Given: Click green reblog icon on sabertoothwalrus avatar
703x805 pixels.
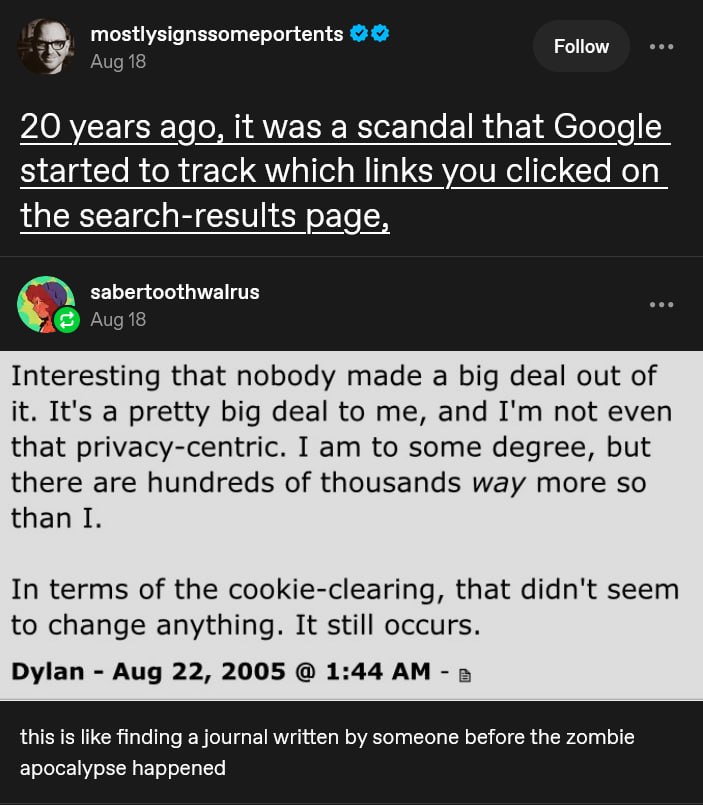Looking at the screenshot, I should [x=69, y=321].
